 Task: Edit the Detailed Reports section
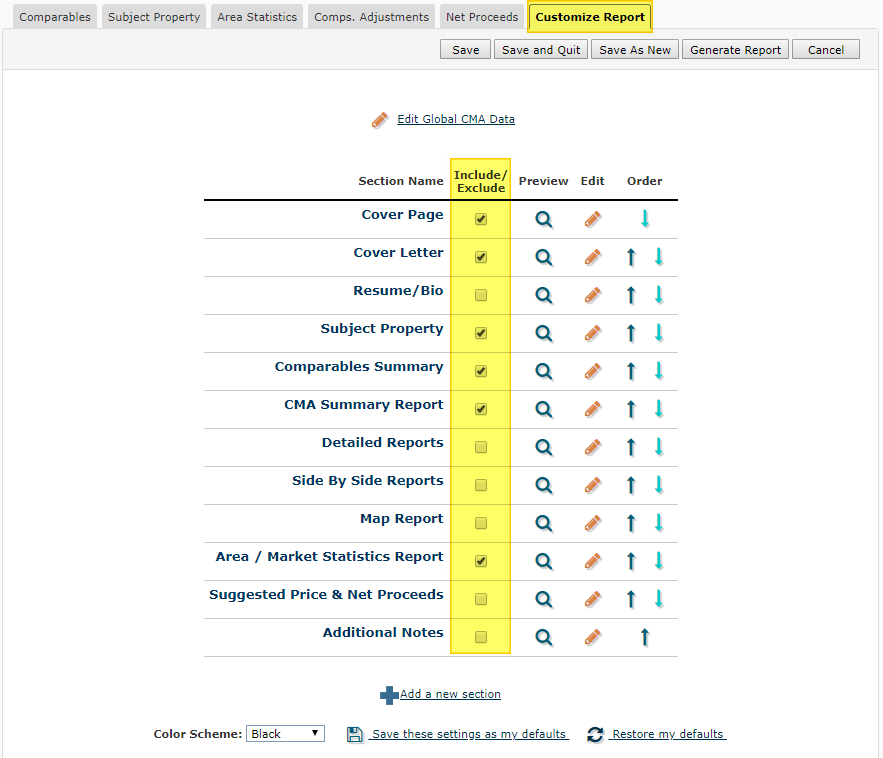coord(592,447)
